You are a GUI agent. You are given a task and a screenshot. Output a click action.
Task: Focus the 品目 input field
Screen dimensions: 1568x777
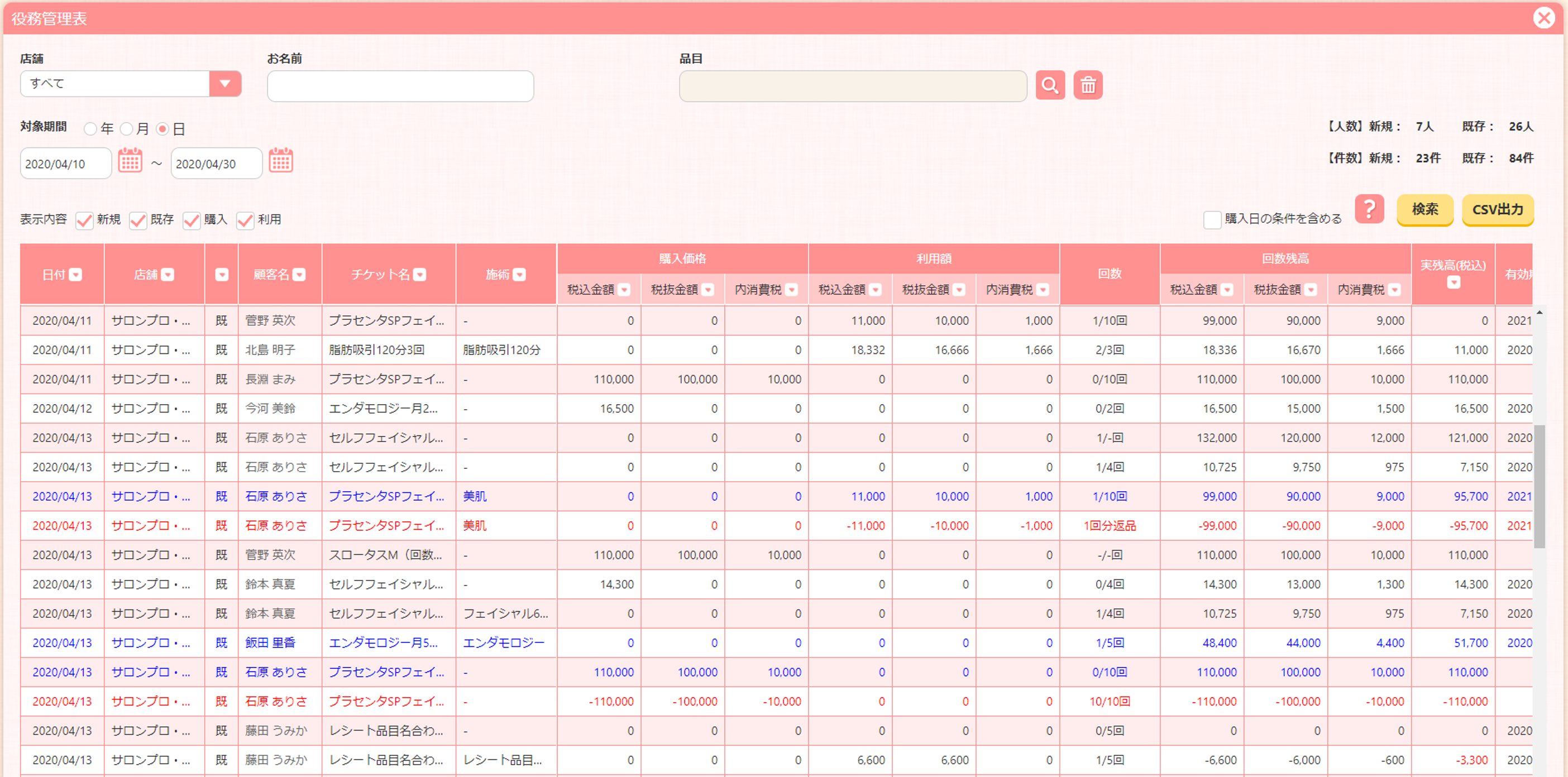pos(853,86)
